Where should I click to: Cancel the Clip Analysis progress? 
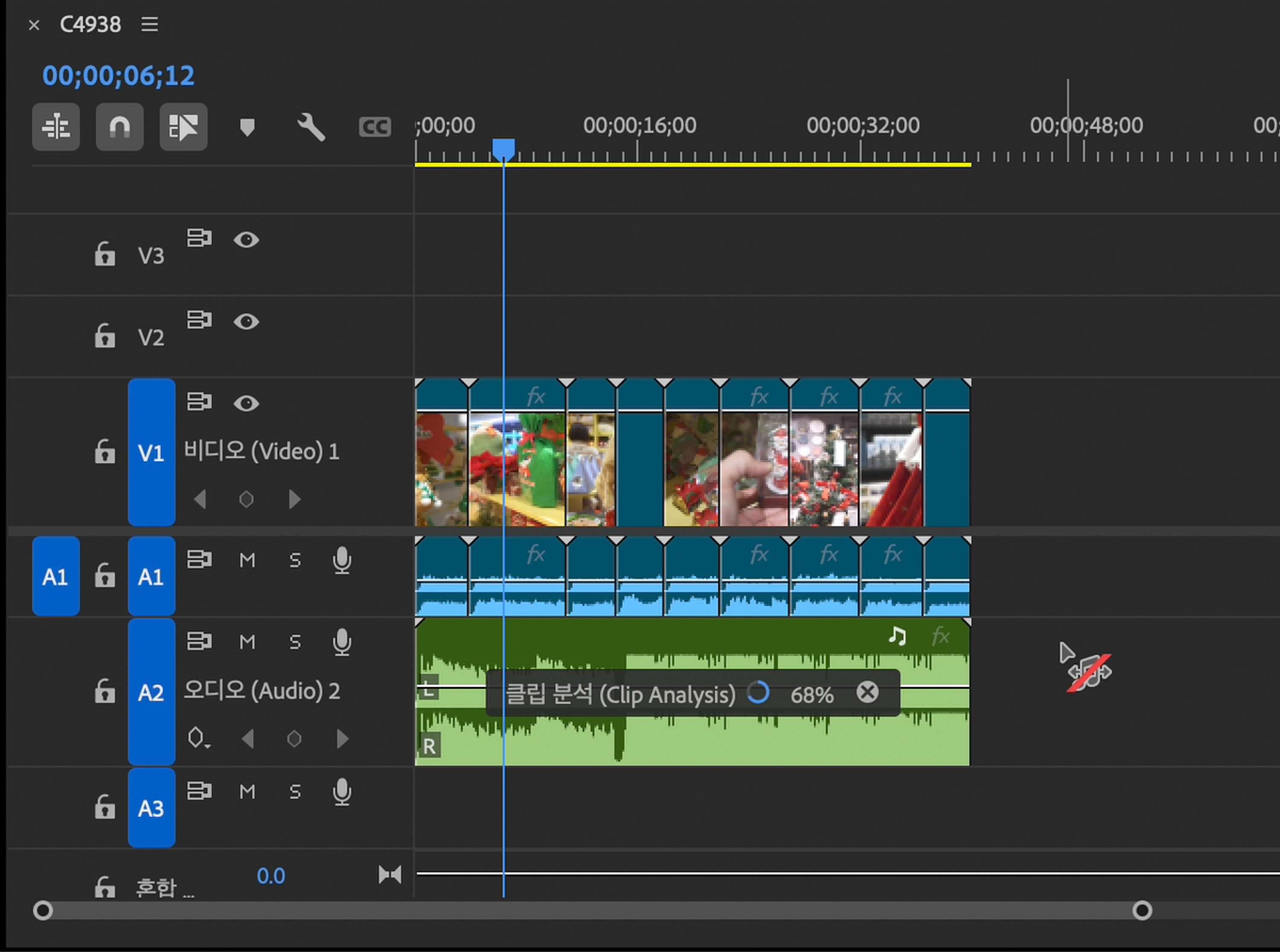pos(867,692)
